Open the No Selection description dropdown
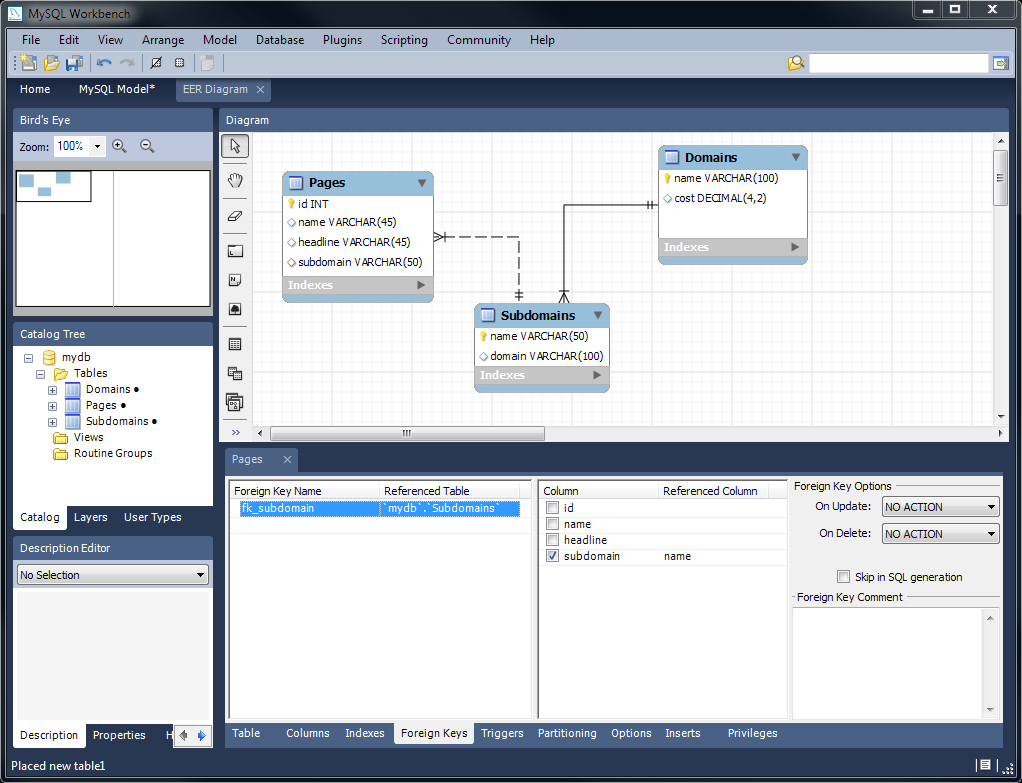 (113, 575)
